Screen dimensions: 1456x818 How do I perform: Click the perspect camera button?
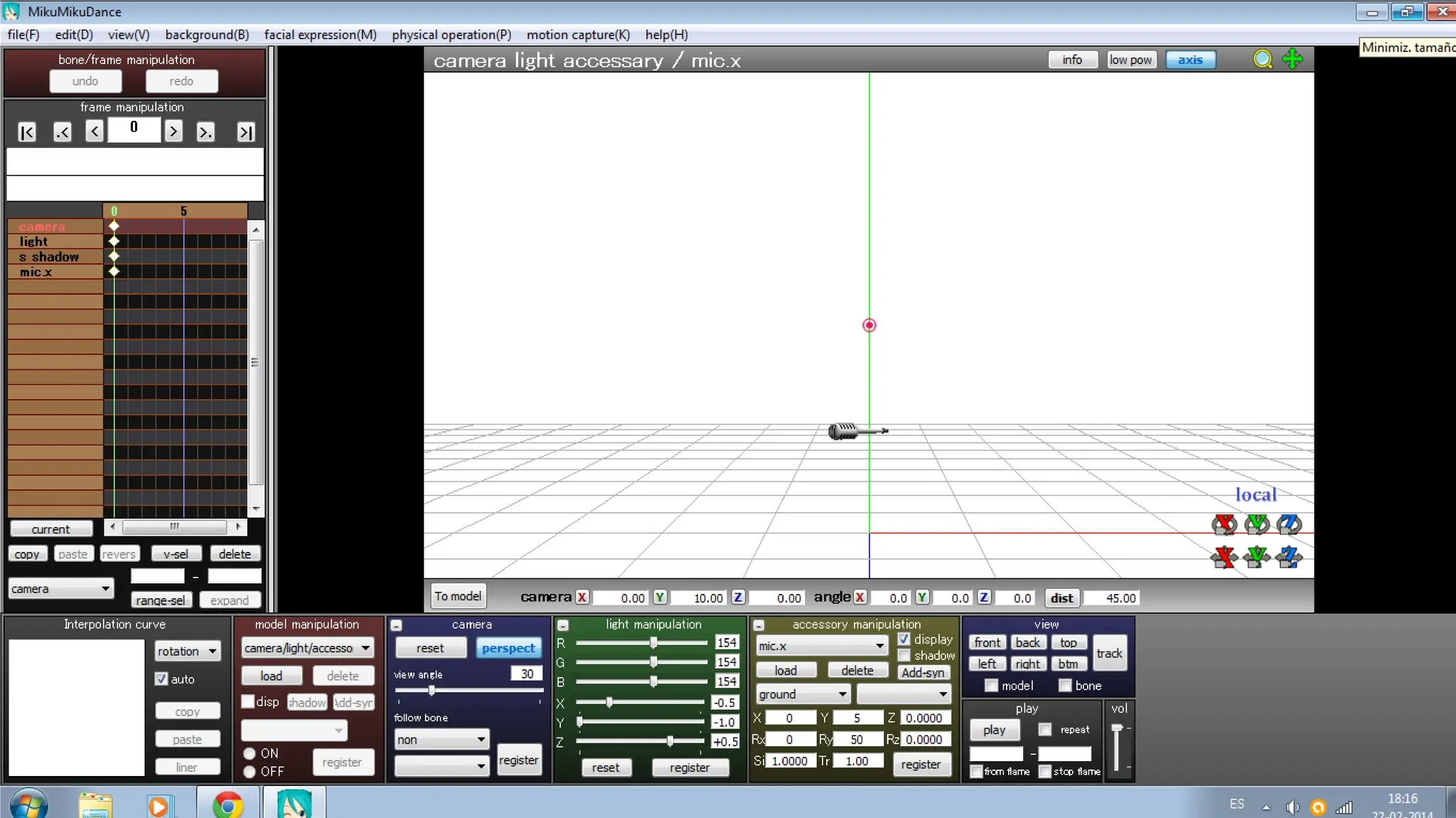click(x=508, y=648)
